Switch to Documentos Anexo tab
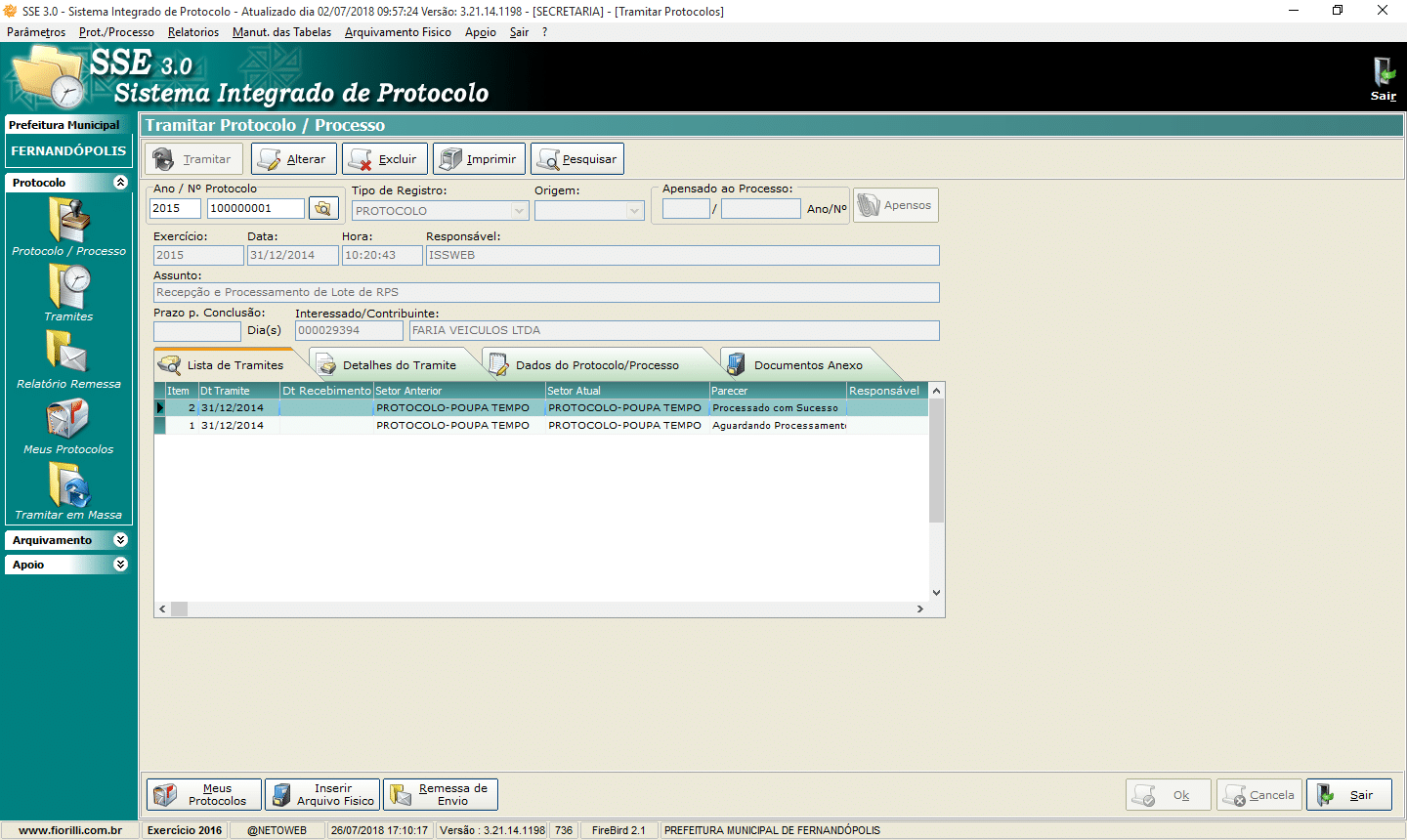 coord(807,365)
